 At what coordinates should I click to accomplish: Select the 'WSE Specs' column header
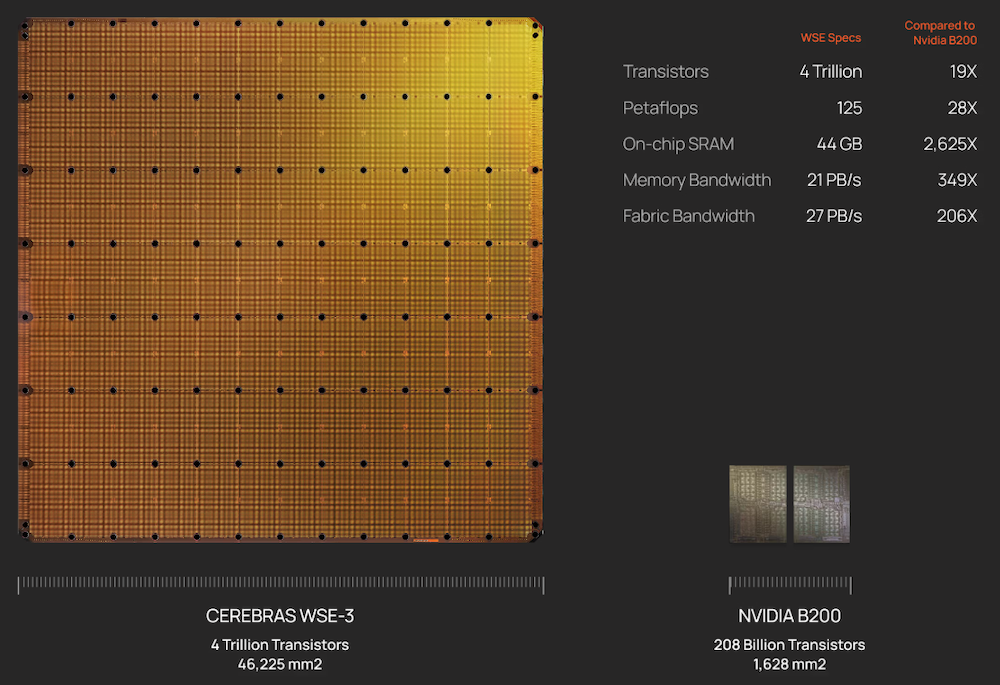[x=830, y=38]
